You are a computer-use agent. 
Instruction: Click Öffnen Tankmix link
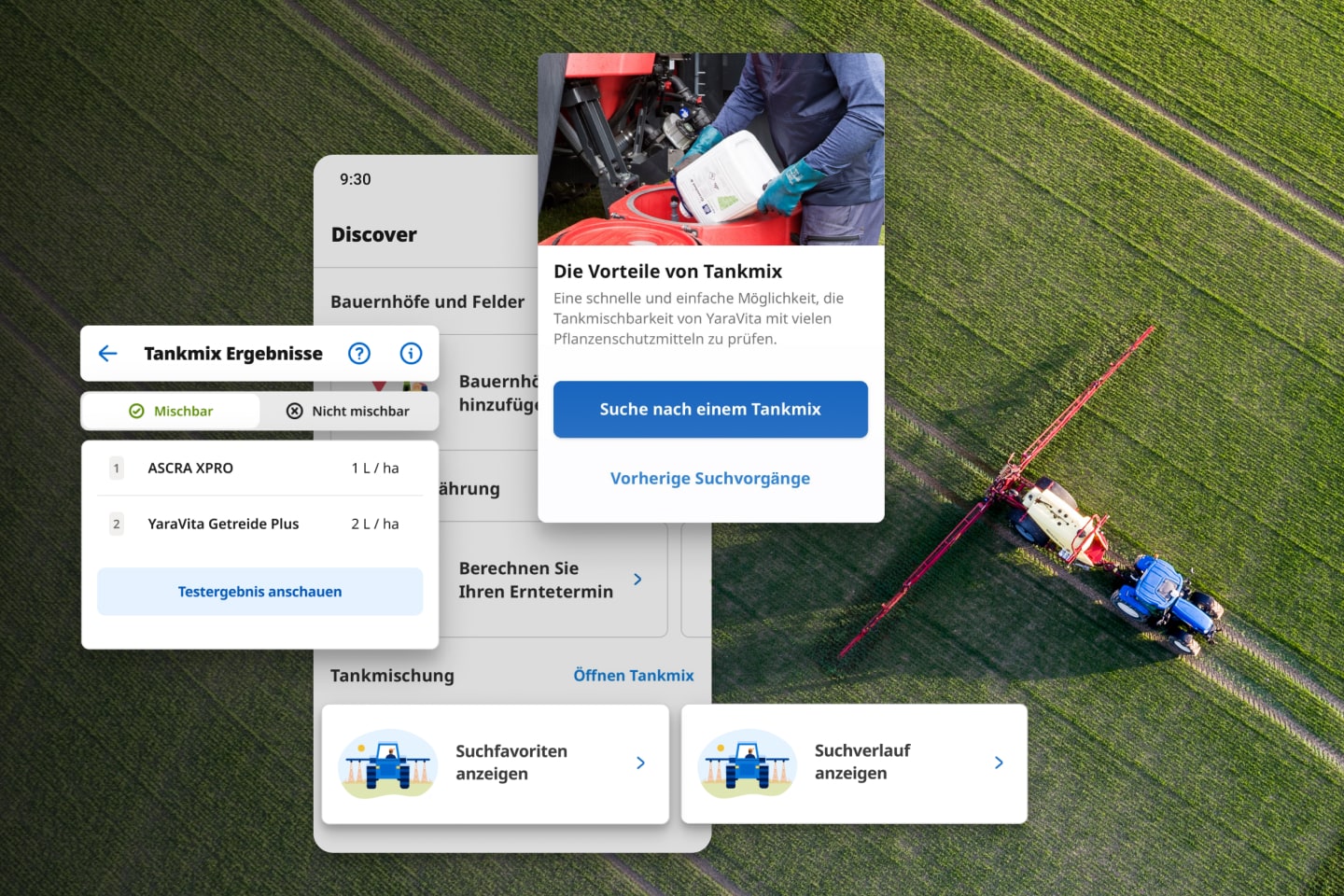pos(634,675)
